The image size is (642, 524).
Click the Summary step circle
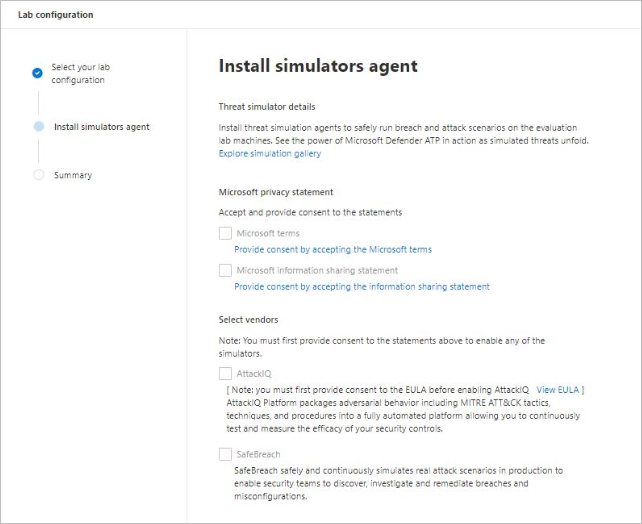point(38,175)
